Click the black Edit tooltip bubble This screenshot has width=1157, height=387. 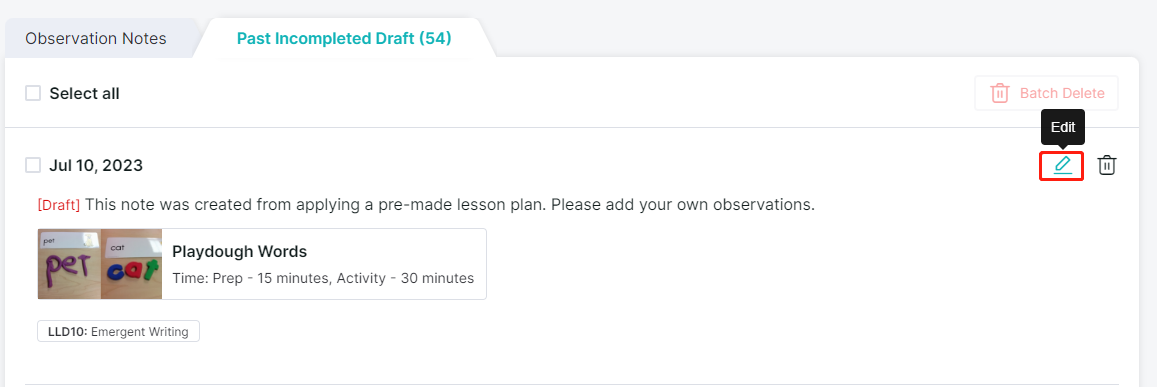(x=1063, y=127)
